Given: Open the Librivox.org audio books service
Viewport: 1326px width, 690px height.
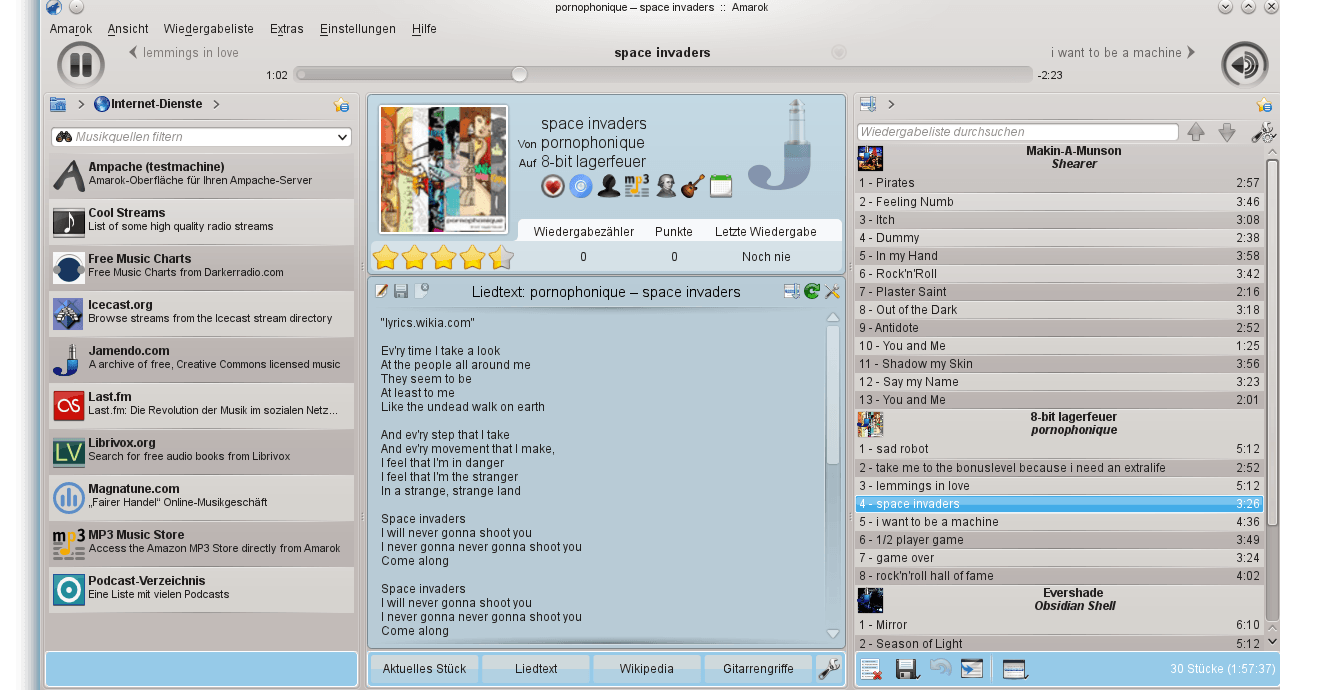Looking at the screenshot, I should point(201,450).
